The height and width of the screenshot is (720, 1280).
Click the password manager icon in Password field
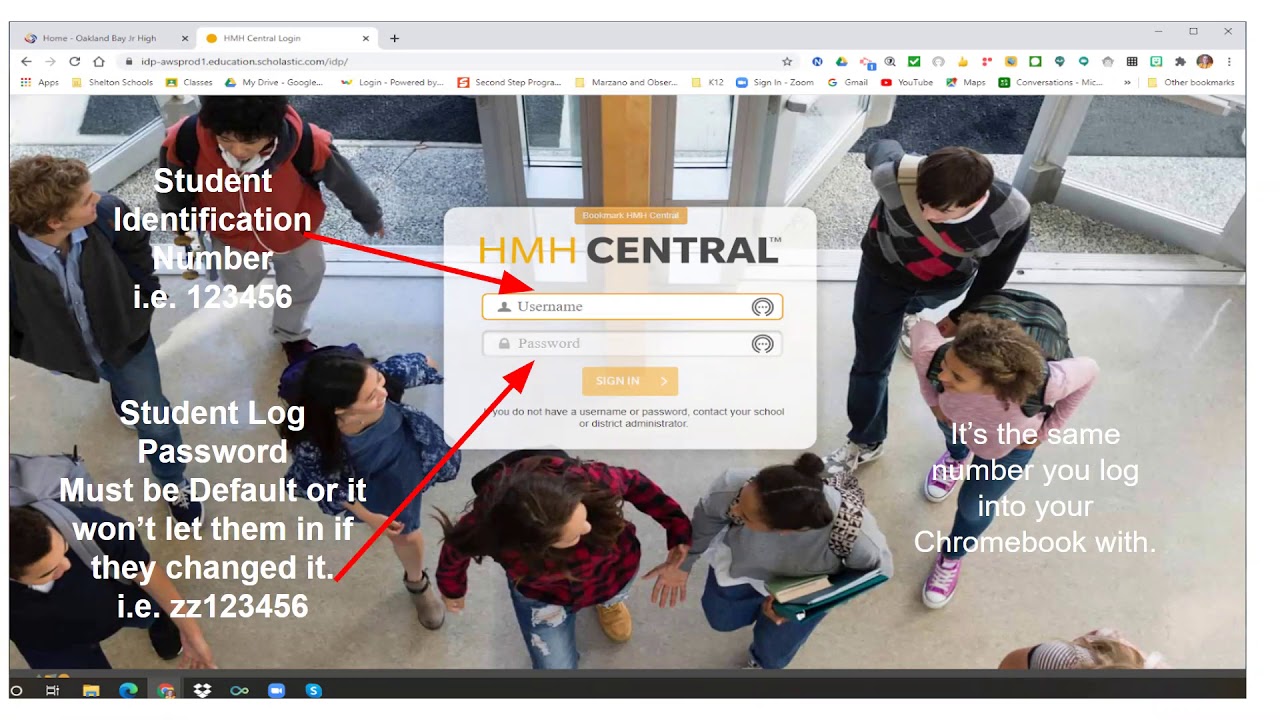coord(762,344)
